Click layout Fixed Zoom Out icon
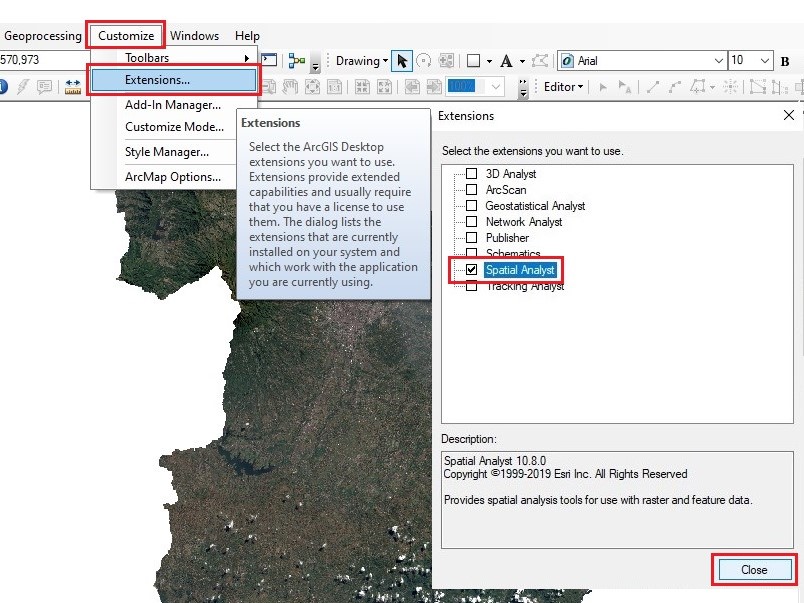804x603 pixels. [385, 87]
